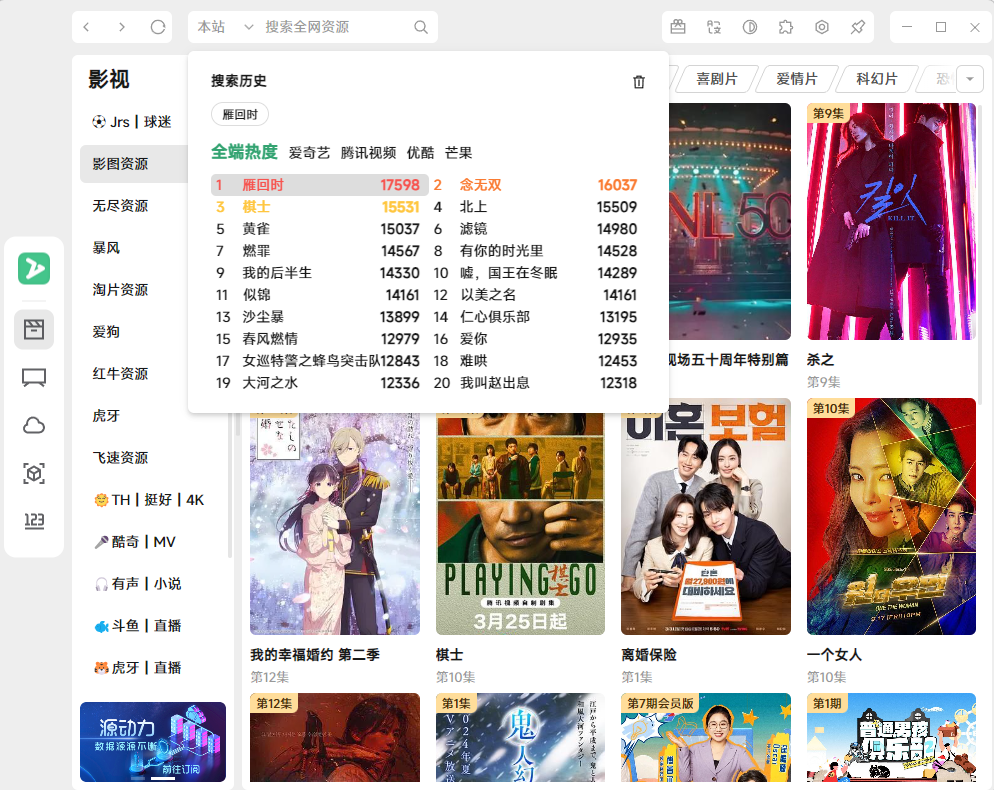Search hot item 有你的时光里
Screen dimensions: 994x790
click(536, 251)
